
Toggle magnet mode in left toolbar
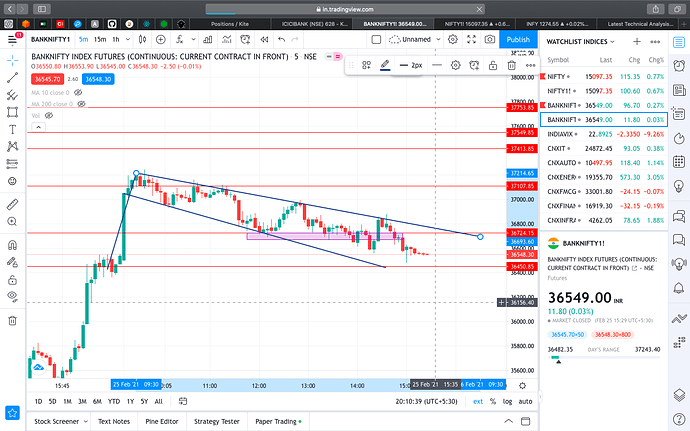pyautogui.click(x=12, y=245)
